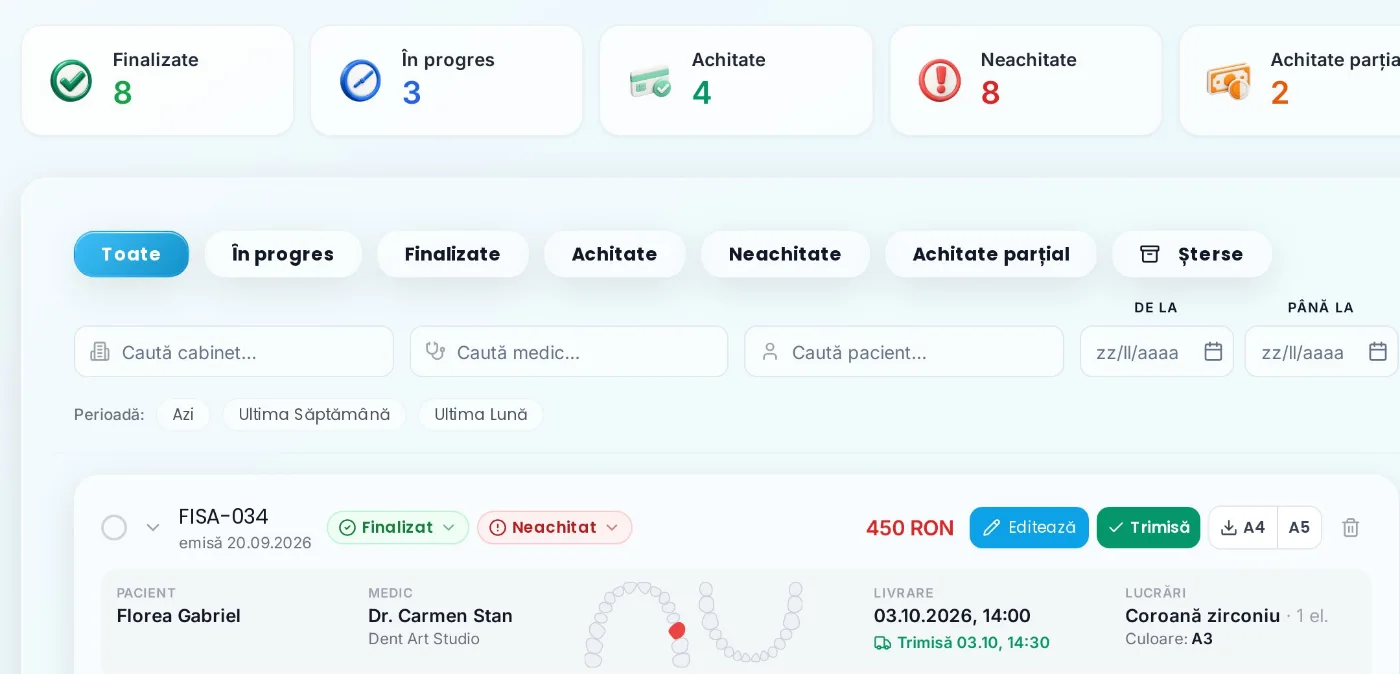Download FISA-034 in A4 format
Image resolution: width=1400 pixels, height=674 pixels.
coord(1243,527)
